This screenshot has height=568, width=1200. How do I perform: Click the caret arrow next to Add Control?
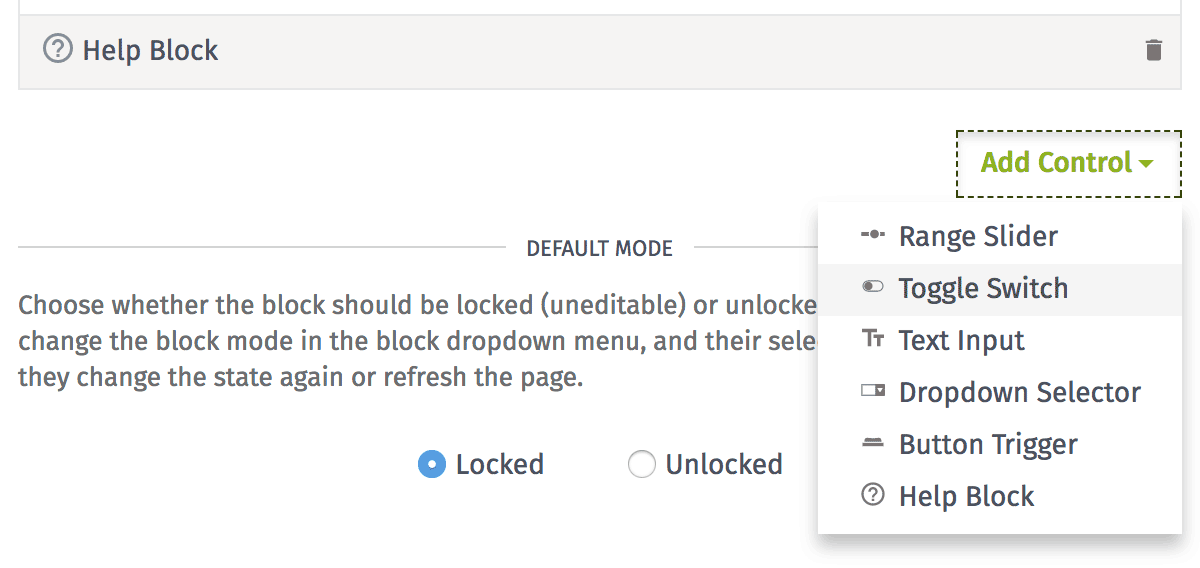click(1146, 164)
